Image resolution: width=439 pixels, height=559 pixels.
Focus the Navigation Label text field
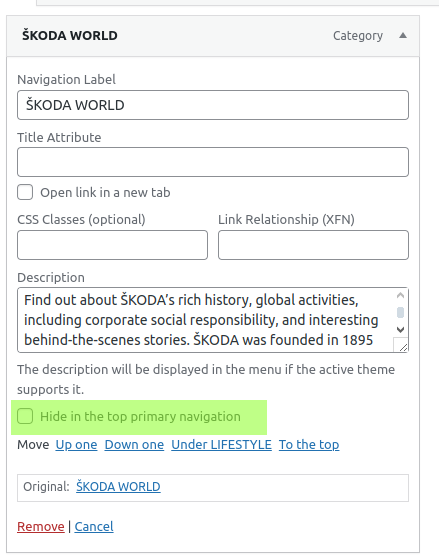(213, 105)
